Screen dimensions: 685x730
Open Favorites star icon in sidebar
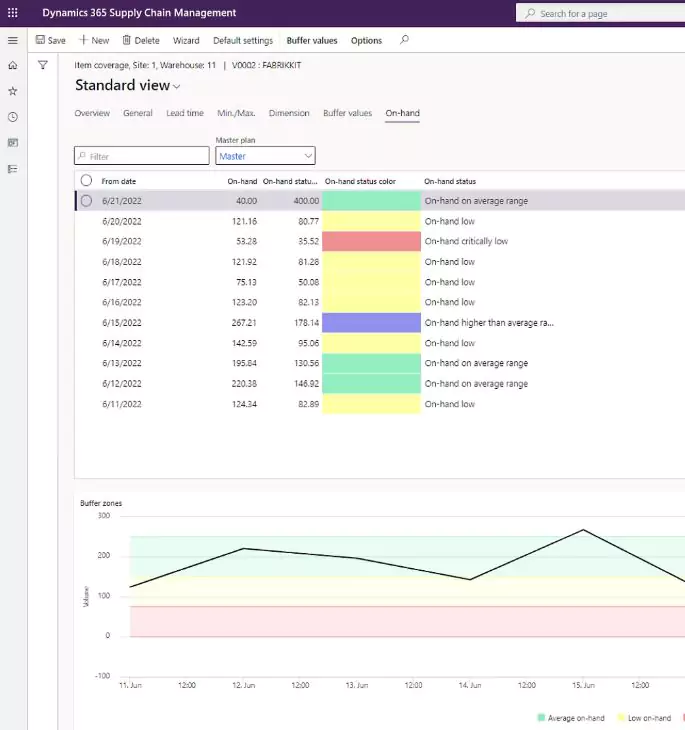(x=13, y=91)
